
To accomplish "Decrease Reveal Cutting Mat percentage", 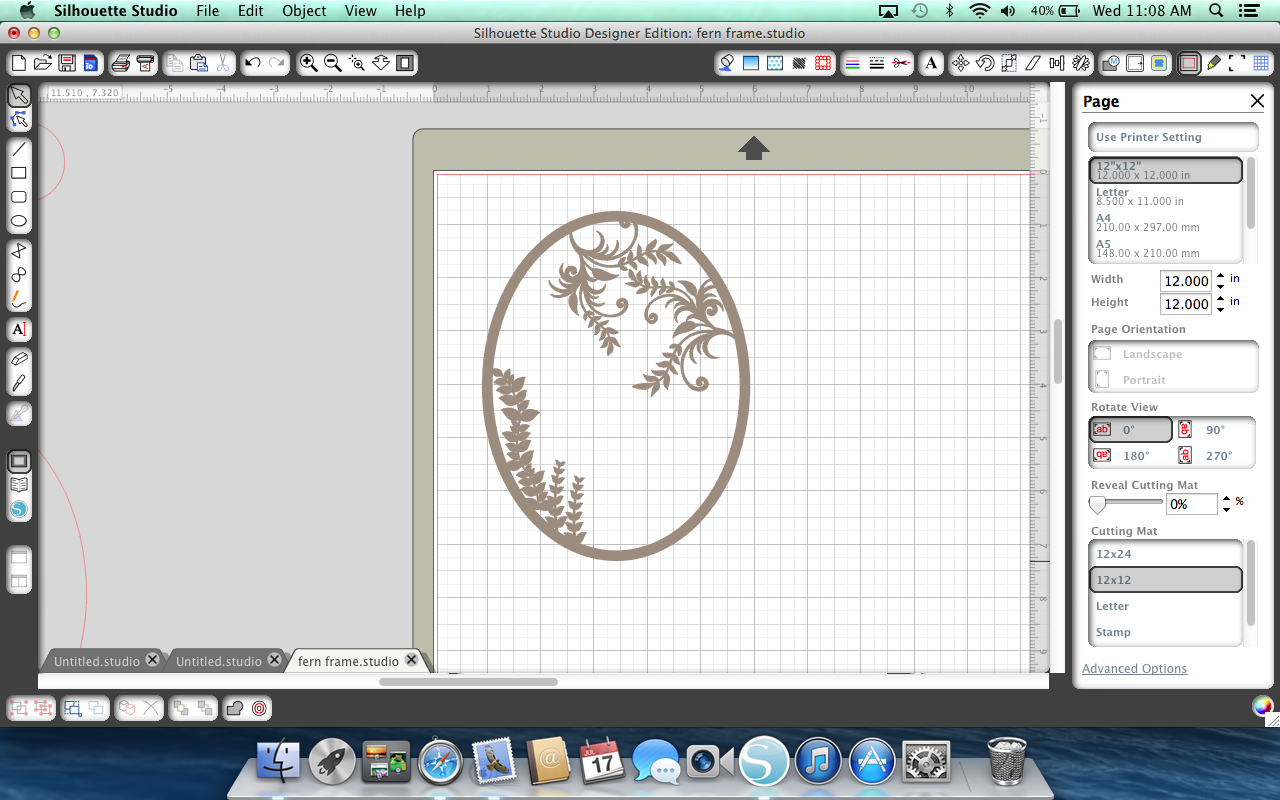I will click(x=1227, y=510).
